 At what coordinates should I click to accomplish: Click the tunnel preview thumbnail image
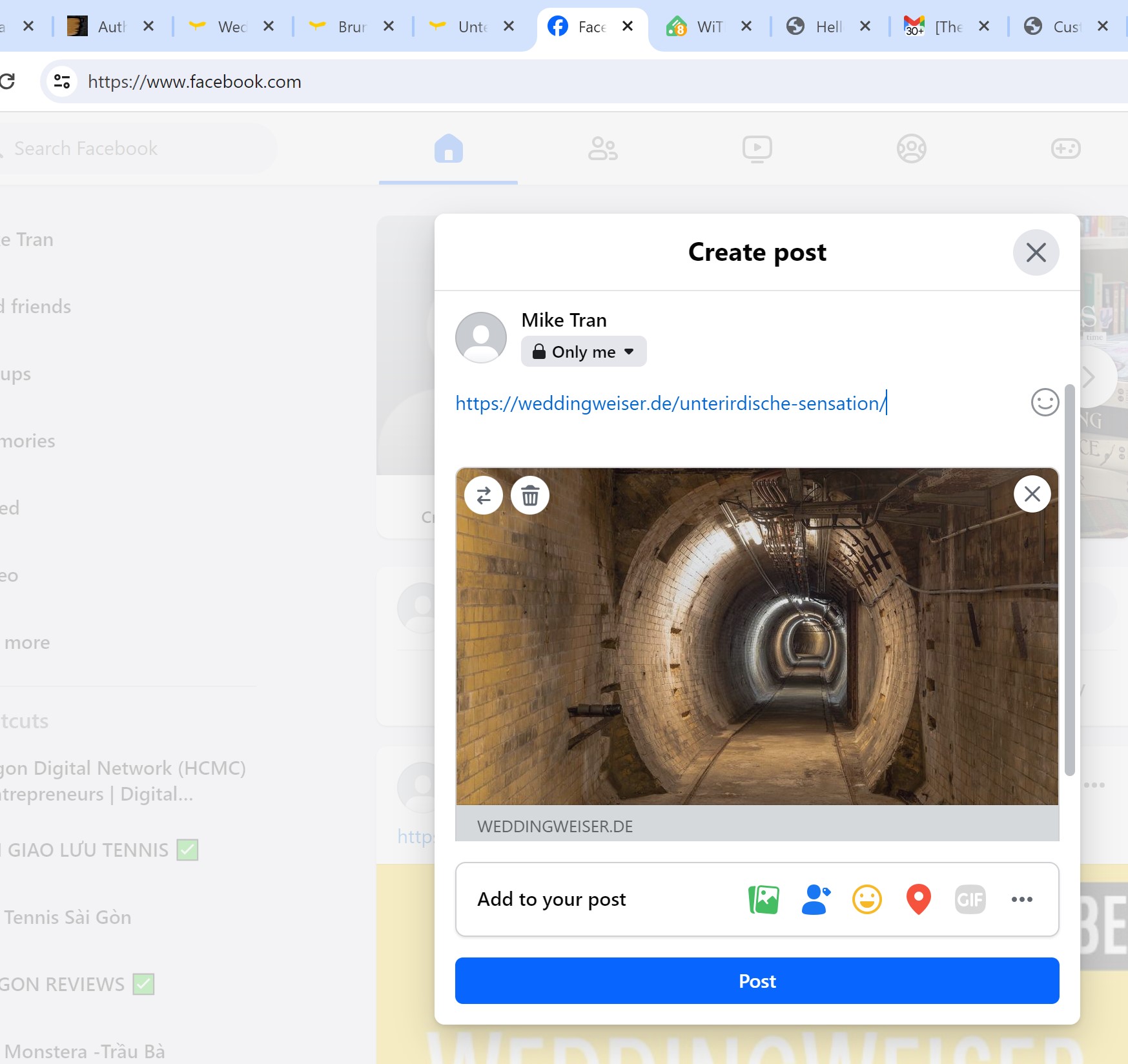tap(757, 636)
